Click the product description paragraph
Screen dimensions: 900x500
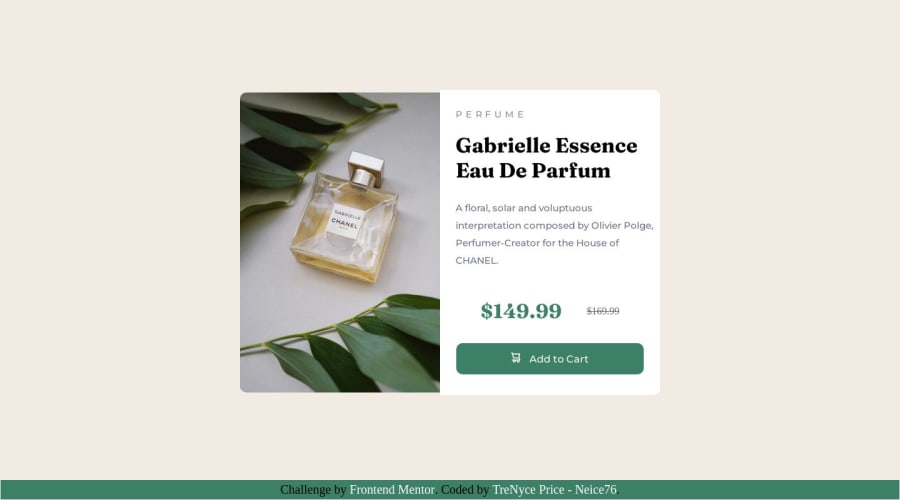point(554,234)
